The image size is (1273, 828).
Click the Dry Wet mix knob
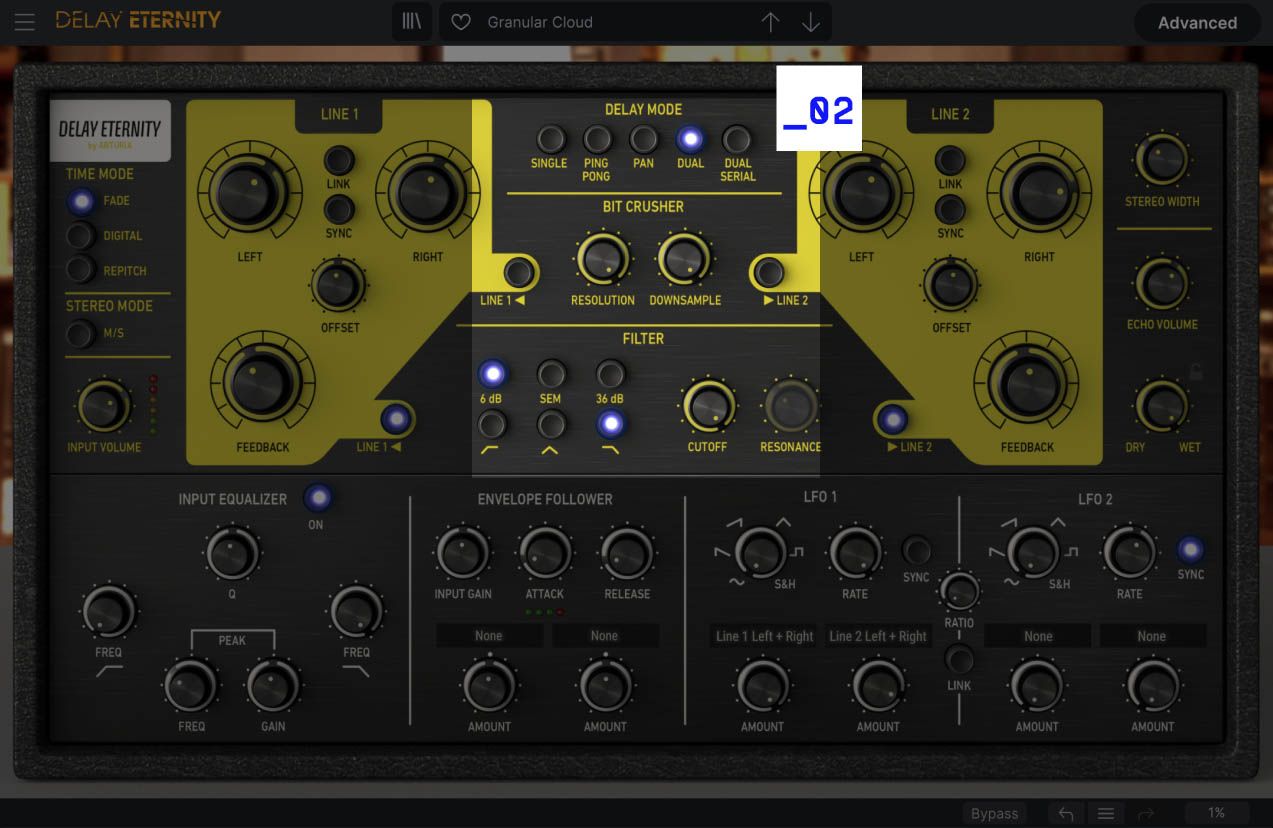1162,407
